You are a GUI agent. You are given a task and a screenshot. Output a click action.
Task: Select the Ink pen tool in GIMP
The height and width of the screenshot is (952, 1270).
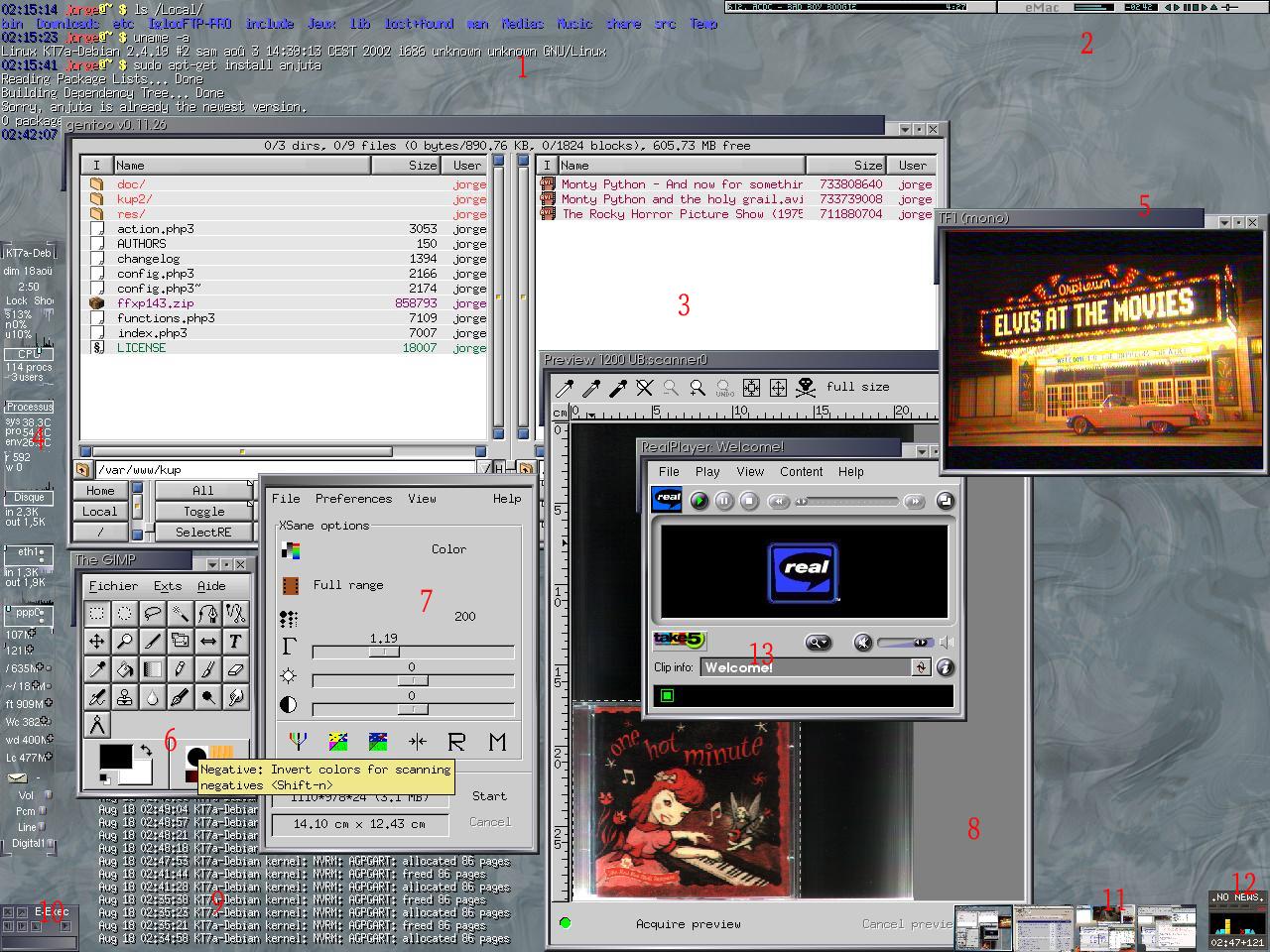click(180, 697)
